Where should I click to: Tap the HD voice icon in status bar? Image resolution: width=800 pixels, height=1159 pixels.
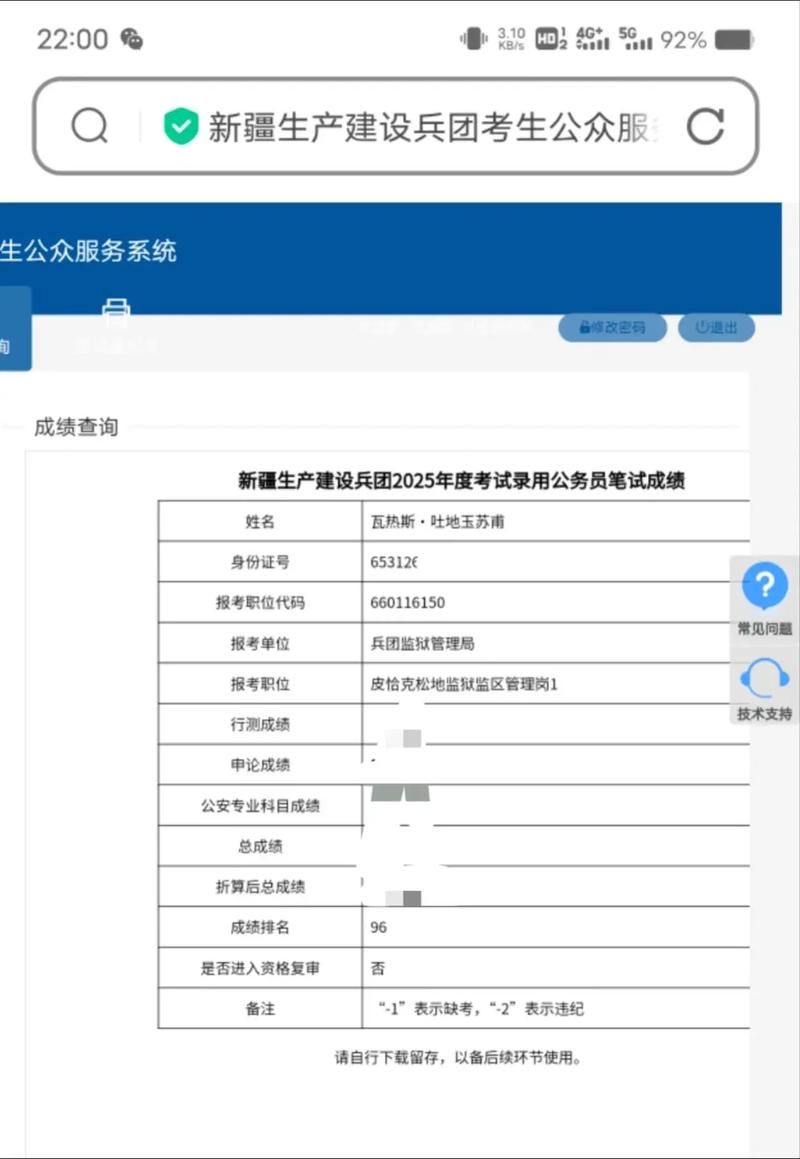[549, 39]
